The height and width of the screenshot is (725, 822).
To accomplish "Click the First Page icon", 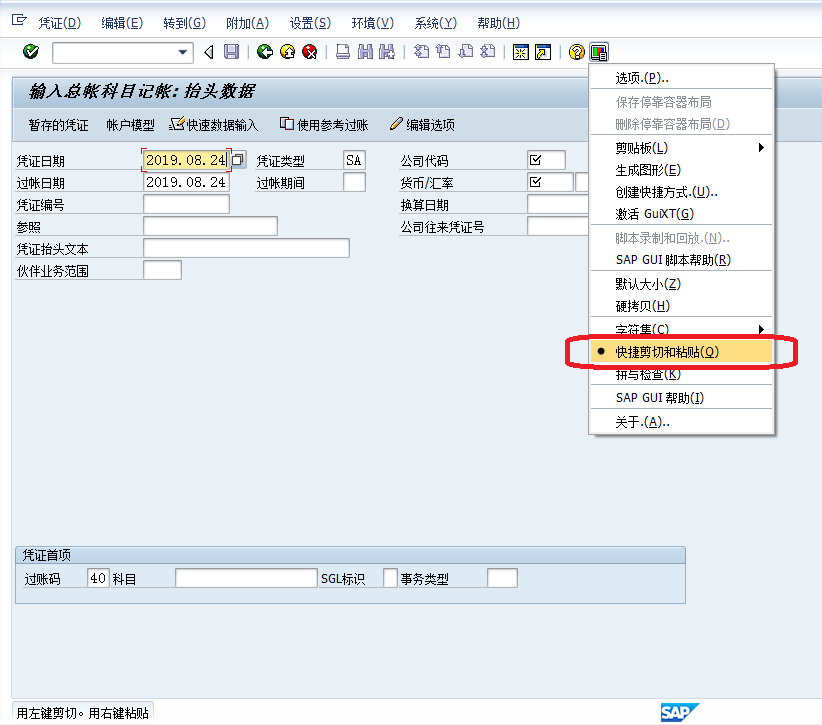I will pos(421,51).
